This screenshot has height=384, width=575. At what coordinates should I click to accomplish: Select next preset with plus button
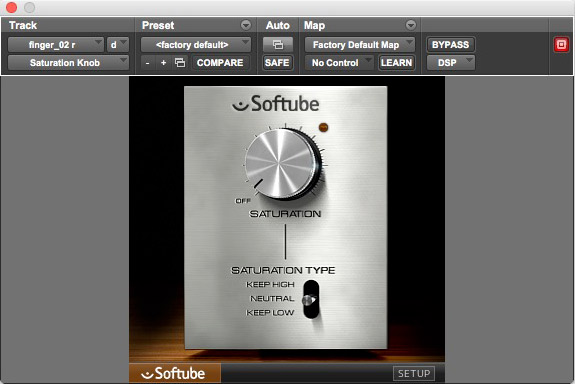(164, 63)
